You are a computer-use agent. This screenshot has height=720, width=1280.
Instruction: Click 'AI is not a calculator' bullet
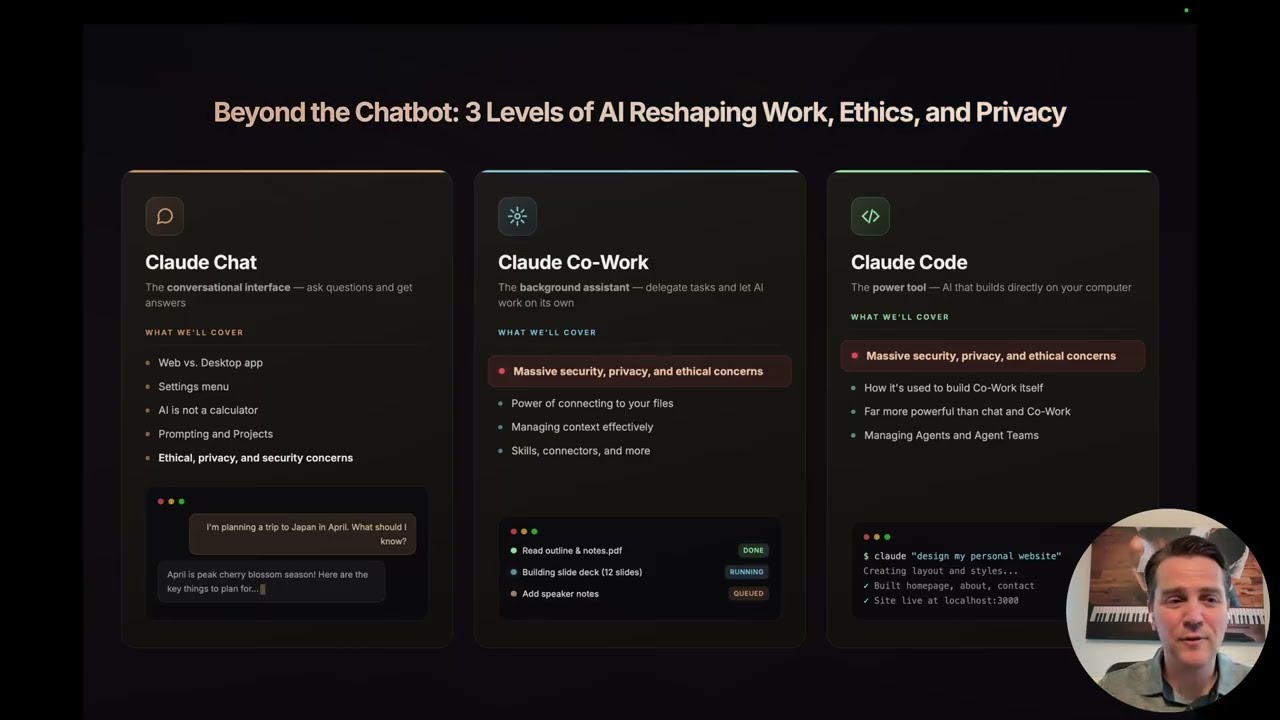point(208,410)
